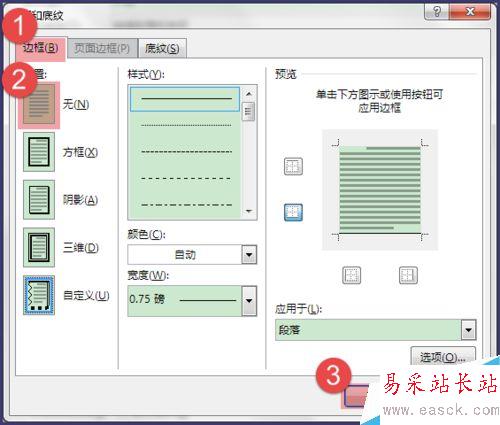Choose the 方框(X) box border setting
500x425 pixels.
click(39, 152)
